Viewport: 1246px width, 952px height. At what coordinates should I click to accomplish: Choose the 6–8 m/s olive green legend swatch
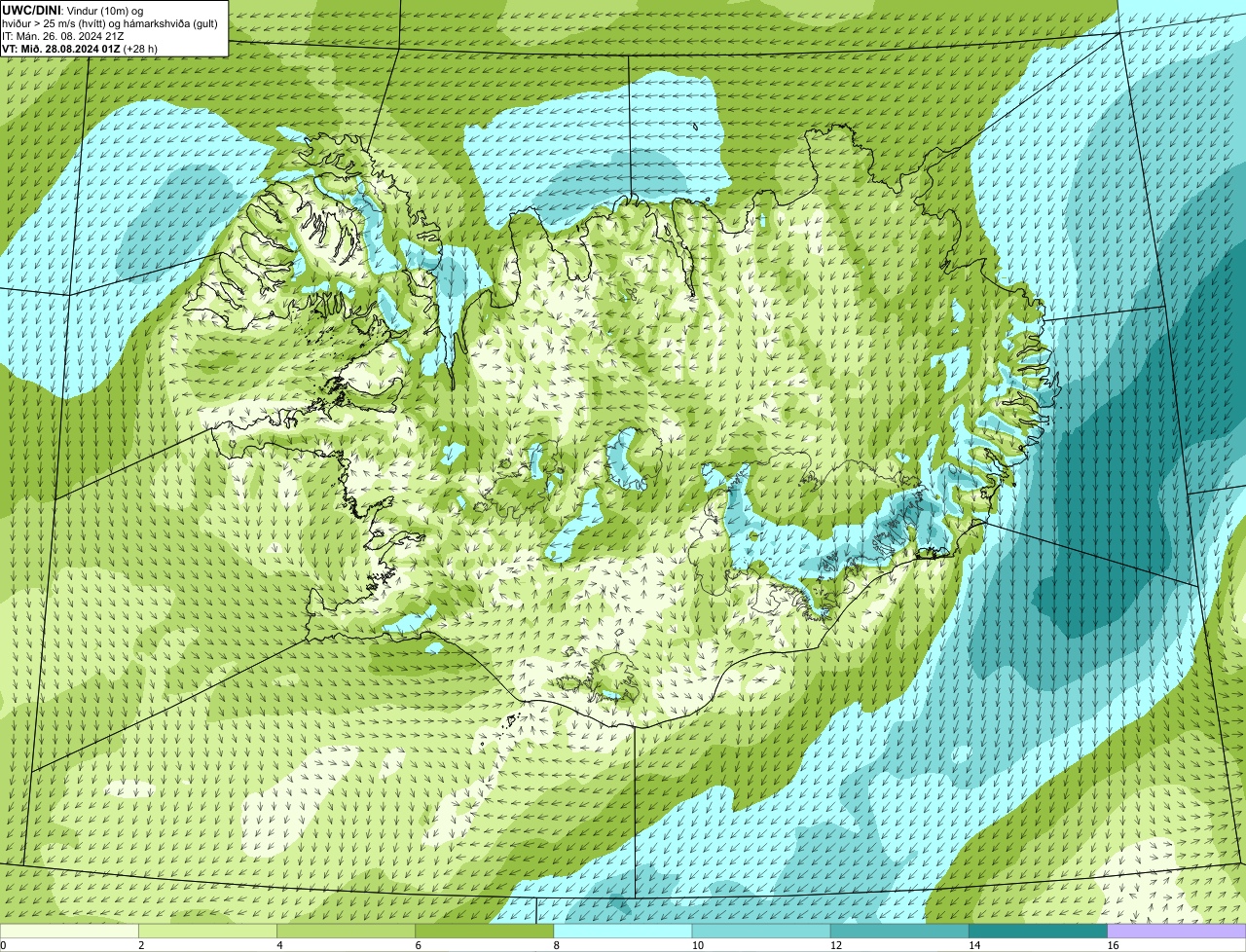[485, 931]
